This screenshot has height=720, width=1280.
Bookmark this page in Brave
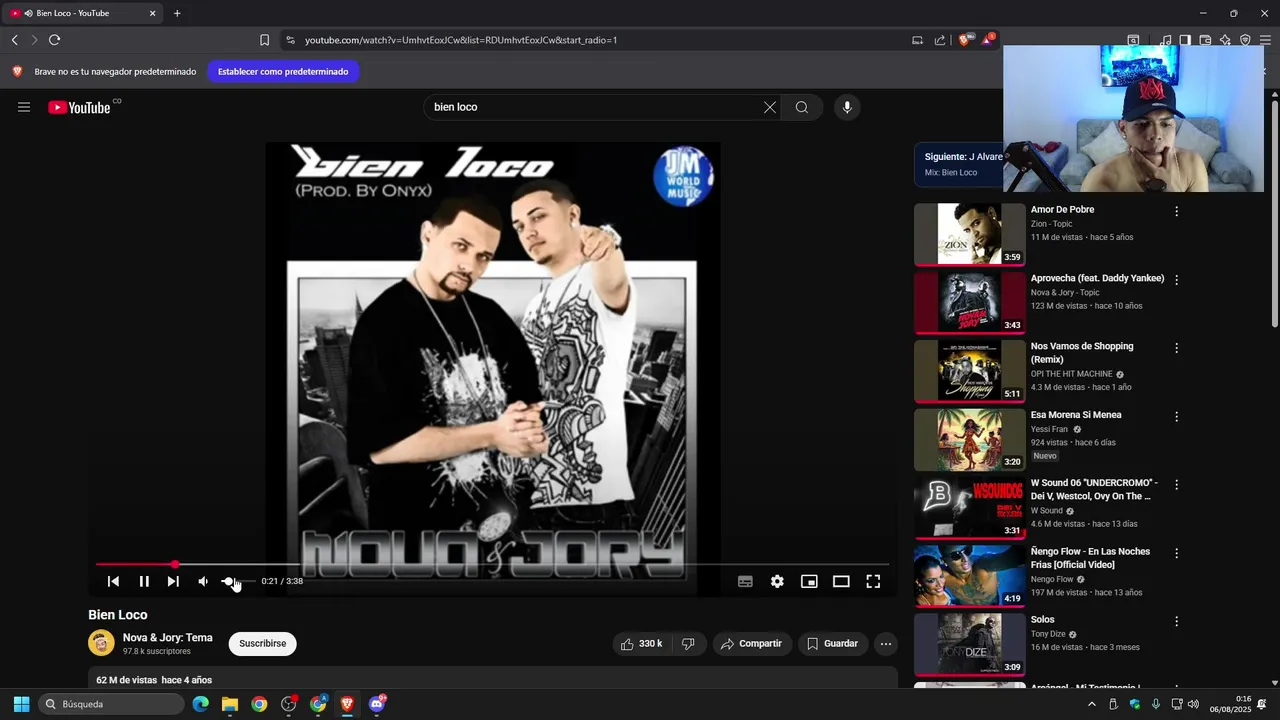(264, 40)
